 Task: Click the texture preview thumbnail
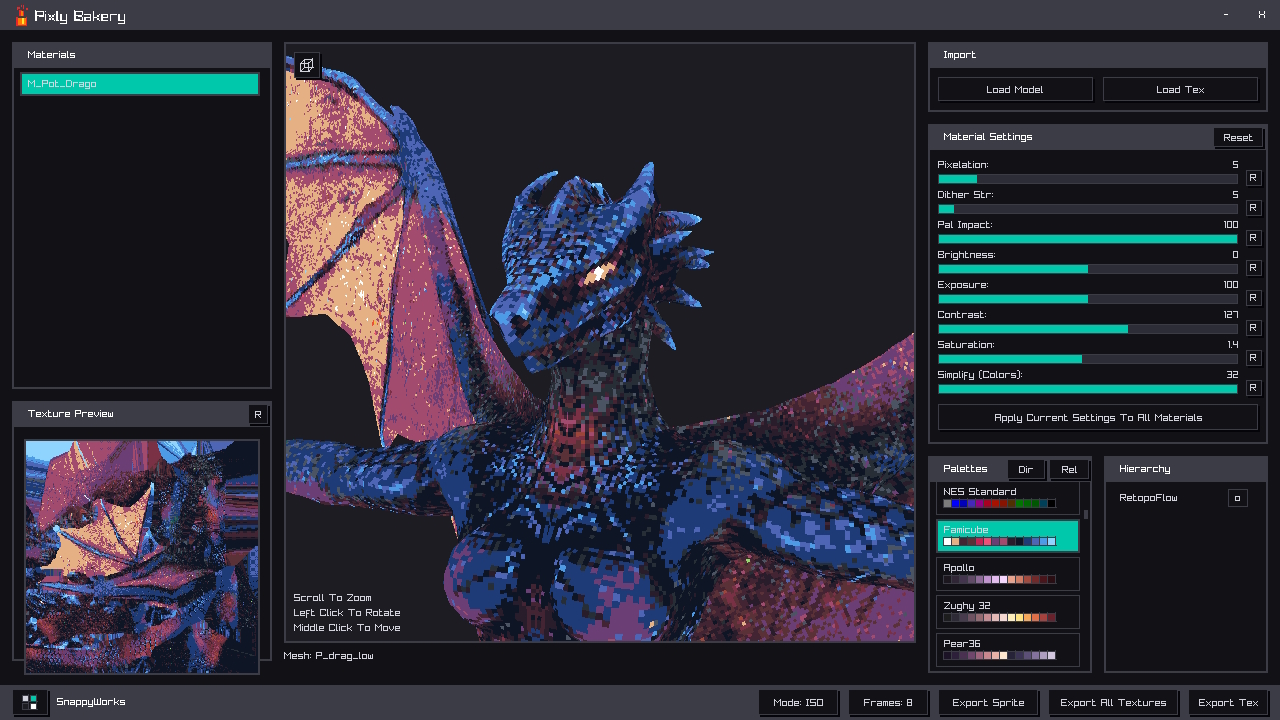coord(142,556)
